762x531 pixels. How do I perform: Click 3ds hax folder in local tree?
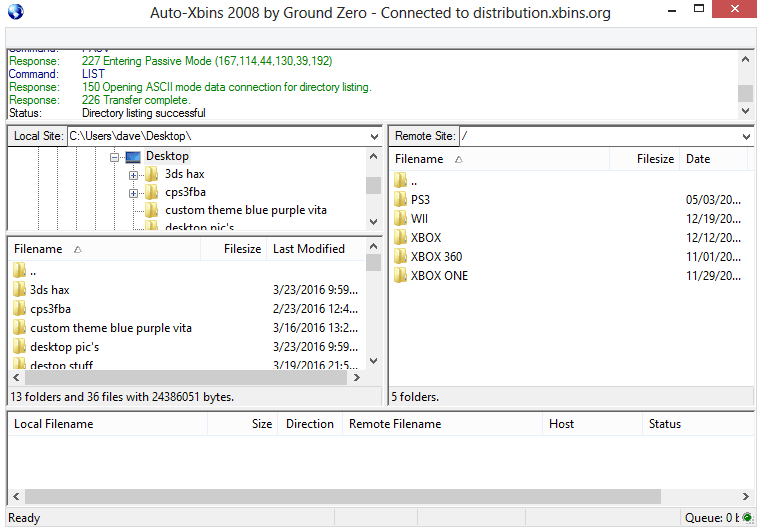click(x=185, y=174)
